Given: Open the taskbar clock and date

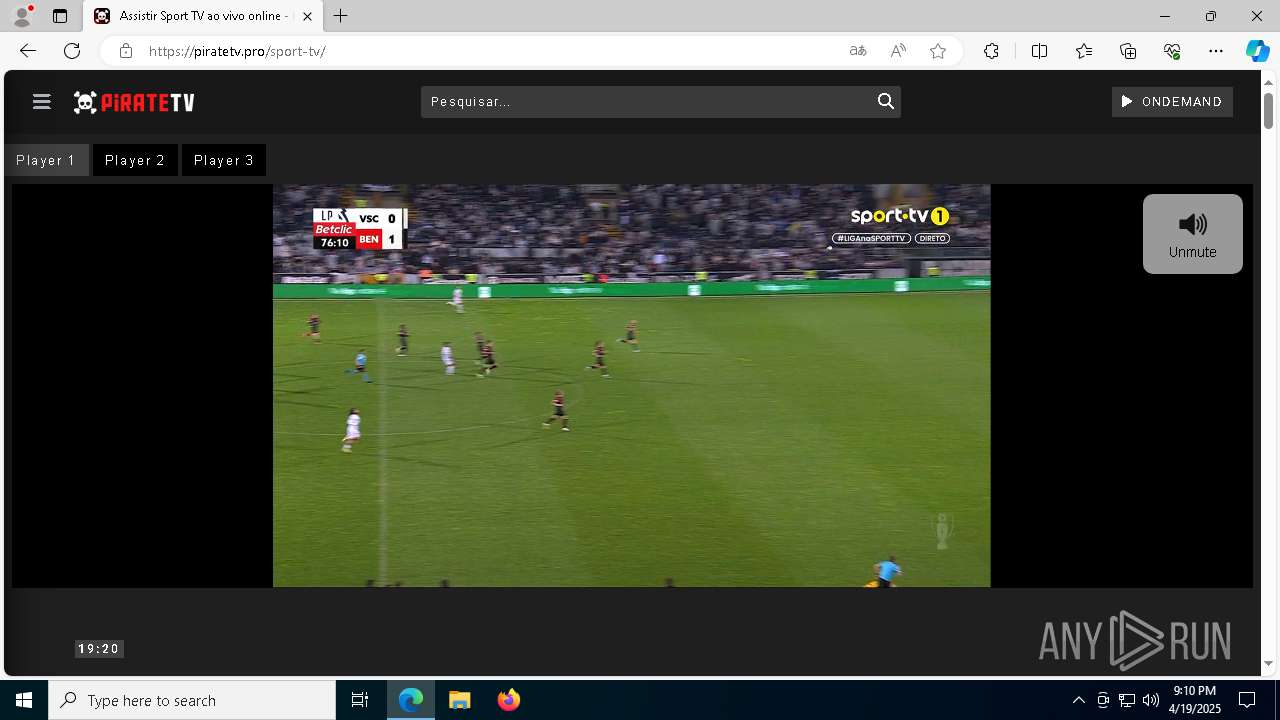Looking at the screenshot, I should pos(1196,700).
